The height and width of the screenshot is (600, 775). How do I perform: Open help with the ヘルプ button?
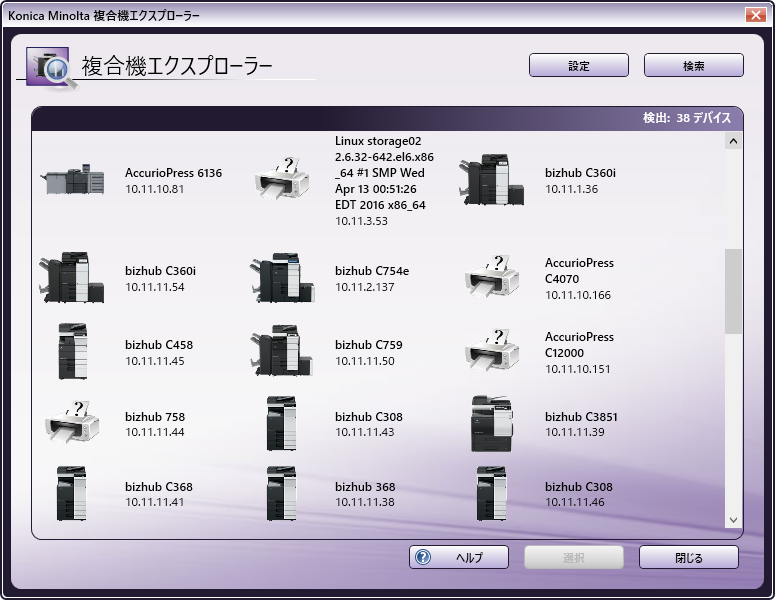pyautogui.click(x=459, y=557)
